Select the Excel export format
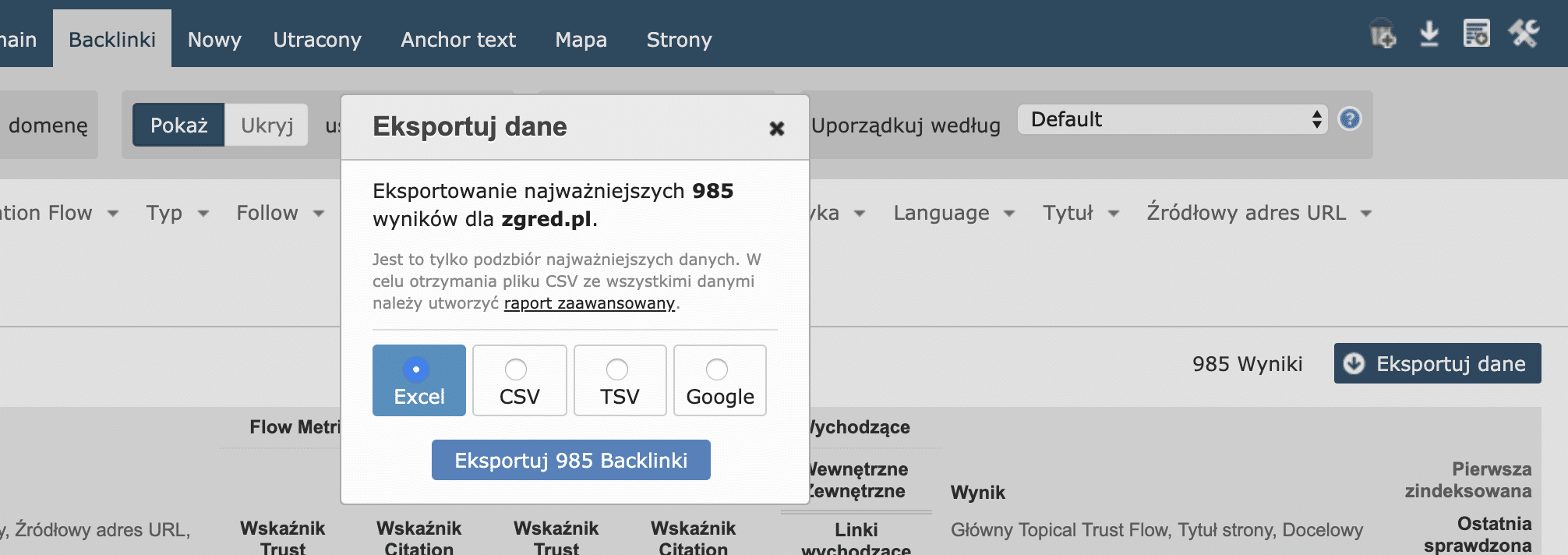1568x555 pixels. [x=418, y=380]
